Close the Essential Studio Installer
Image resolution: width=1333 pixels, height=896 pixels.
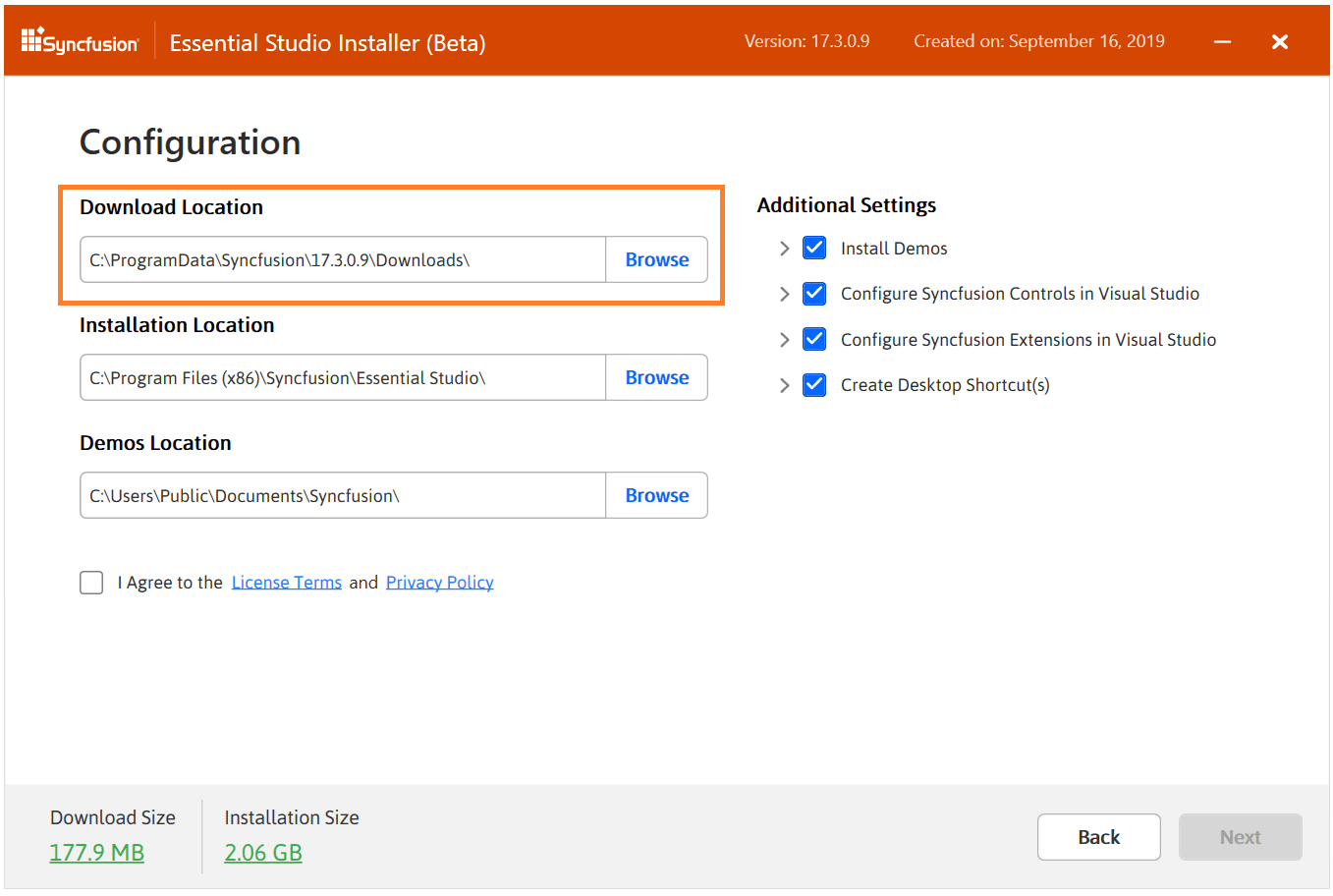coord(1279,41)
